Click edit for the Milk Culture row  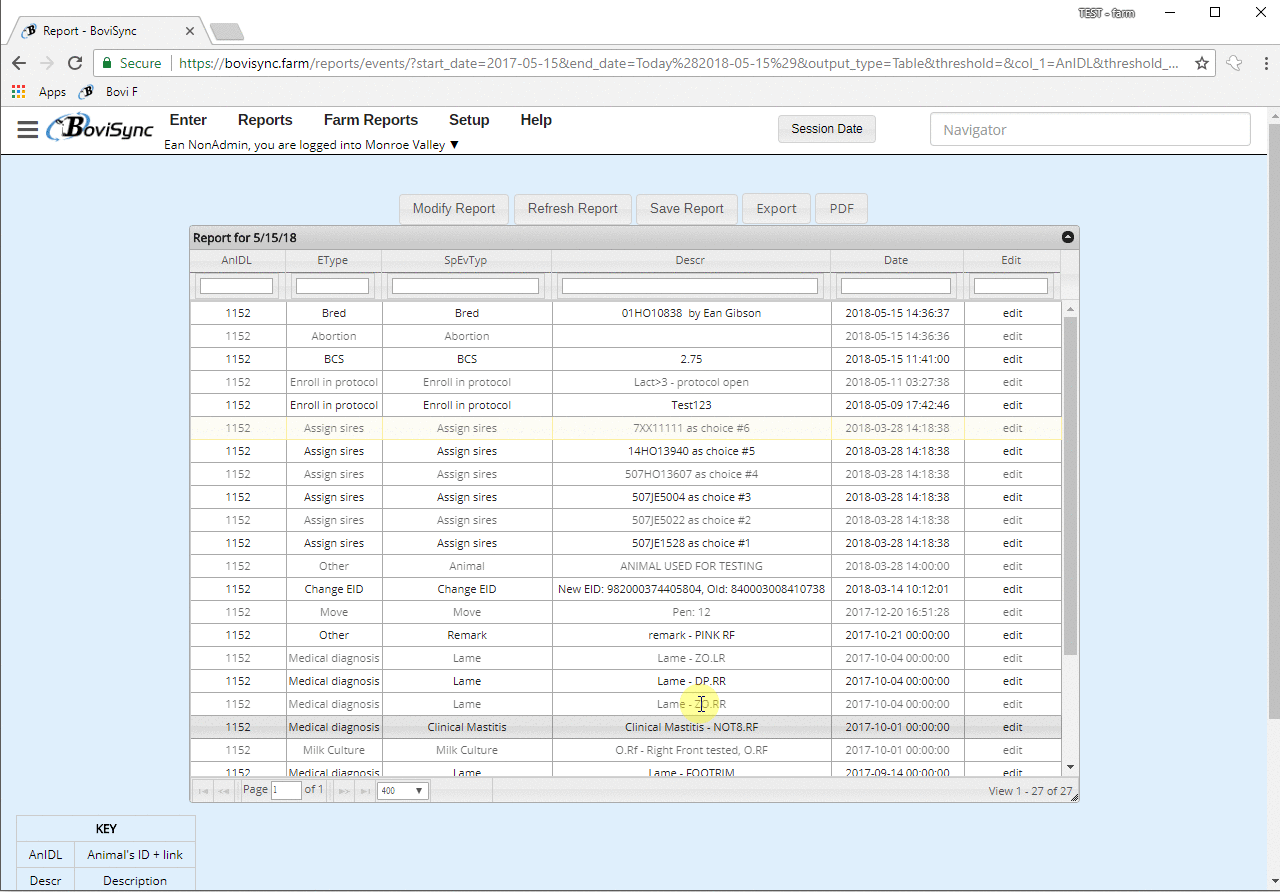tap(1013, 750)
